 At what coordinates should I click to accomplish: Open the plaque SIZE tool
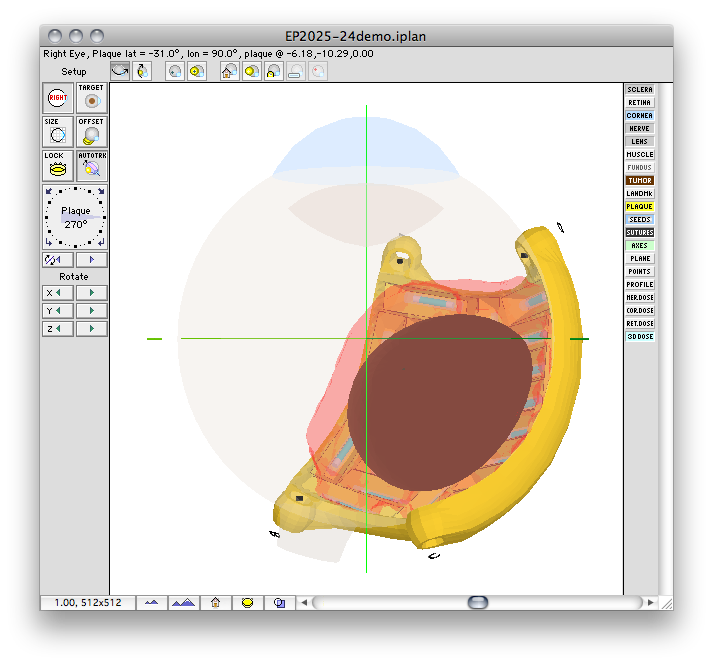[57, 133]
